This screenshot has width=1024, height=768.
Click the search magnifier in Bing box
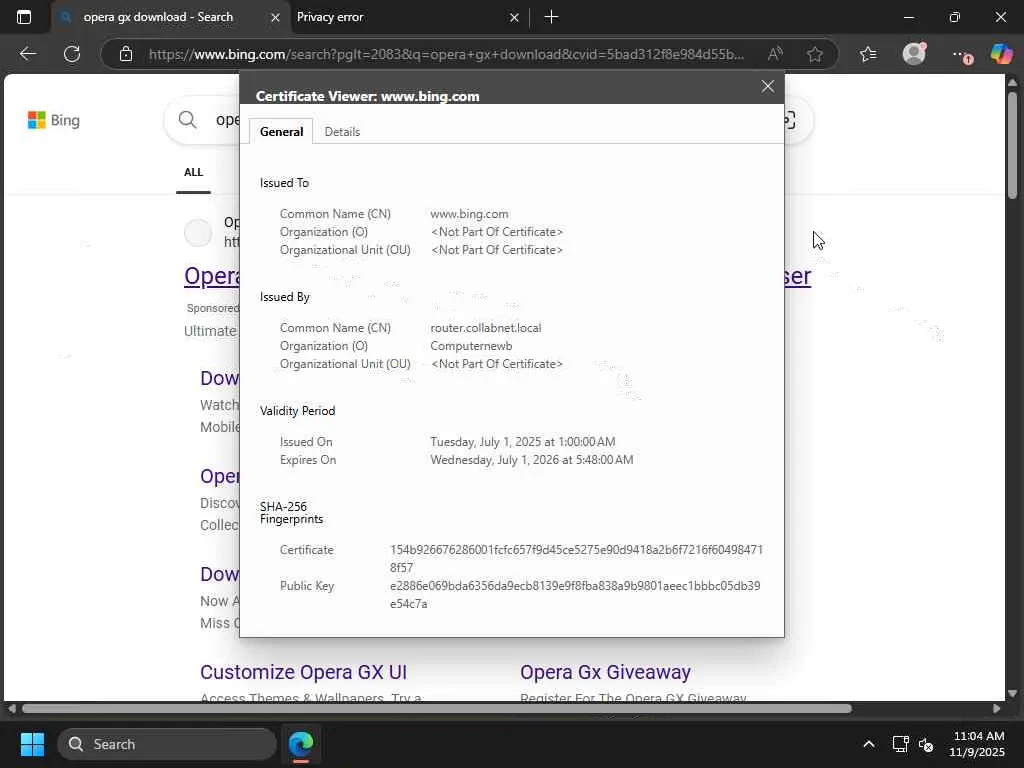pos(187,120)
